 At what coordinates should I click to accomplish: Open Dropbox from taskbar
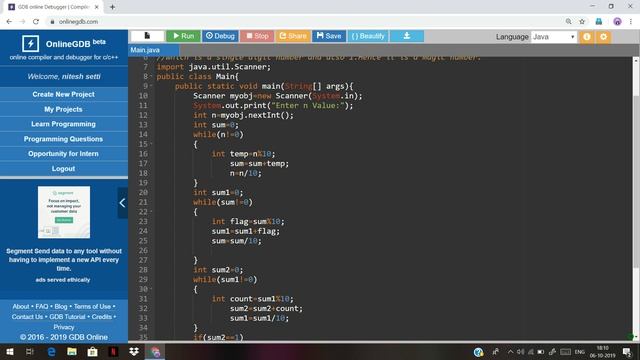(x=134, y=351)
